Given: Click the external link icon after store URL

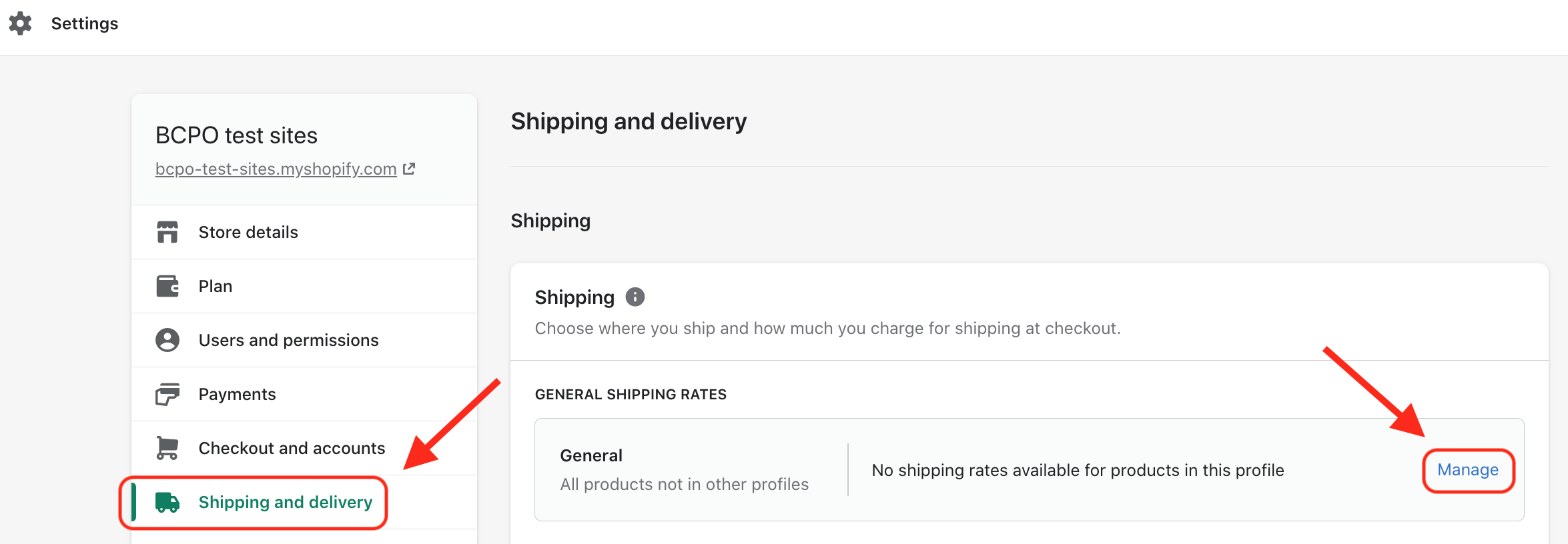Looking at the screenshot, I should [409, 169].
